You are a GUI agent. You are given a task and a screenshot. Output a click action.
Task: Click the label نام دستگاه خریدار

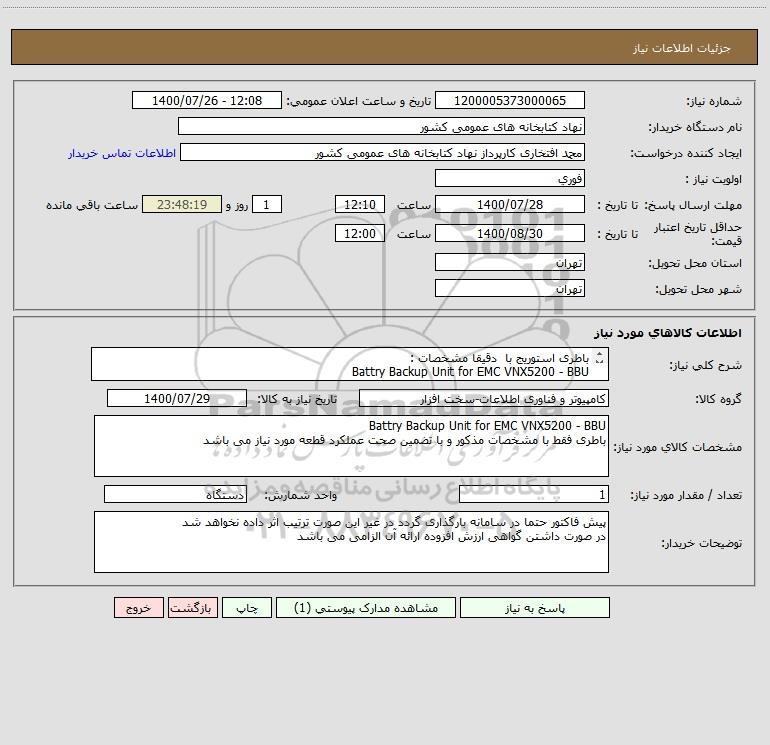695,128
